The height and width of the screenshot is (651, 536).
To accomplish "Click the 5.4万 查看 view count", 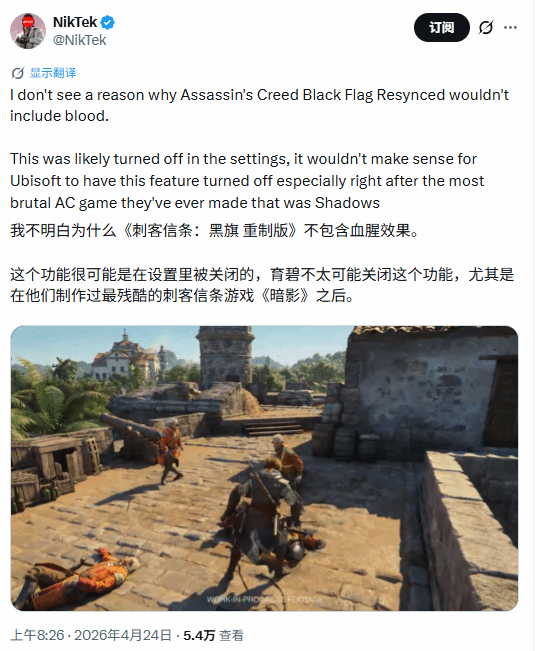I will click(x=213, y=635).
